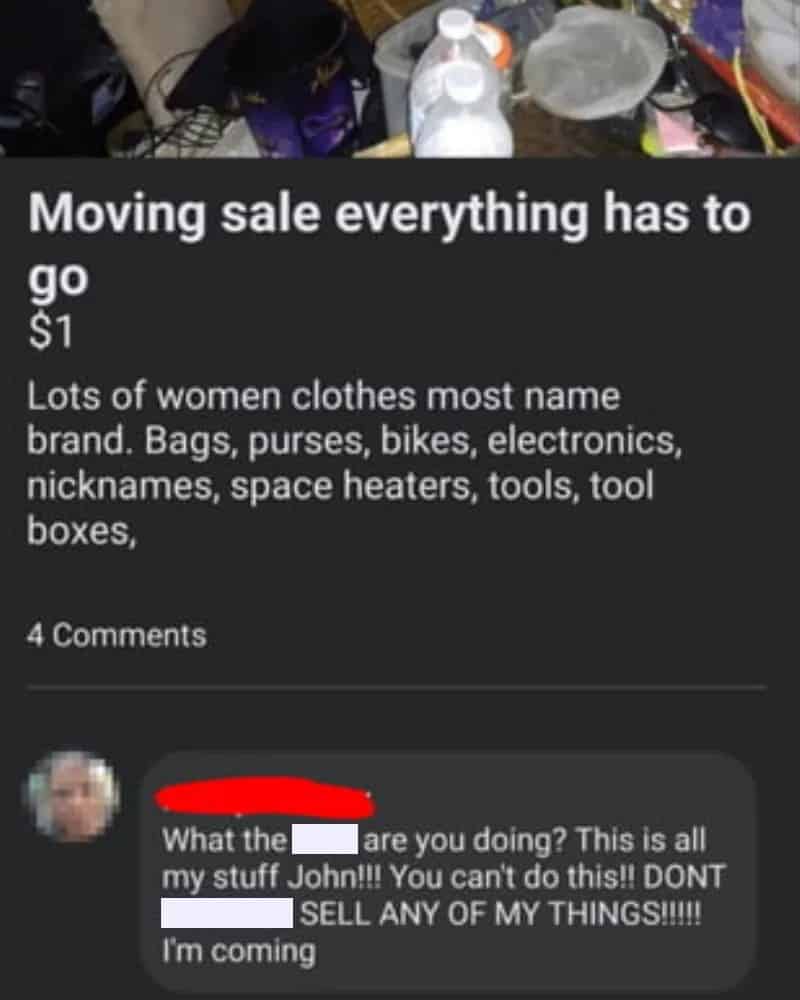Open the 4 Comments link

[117, 635]
